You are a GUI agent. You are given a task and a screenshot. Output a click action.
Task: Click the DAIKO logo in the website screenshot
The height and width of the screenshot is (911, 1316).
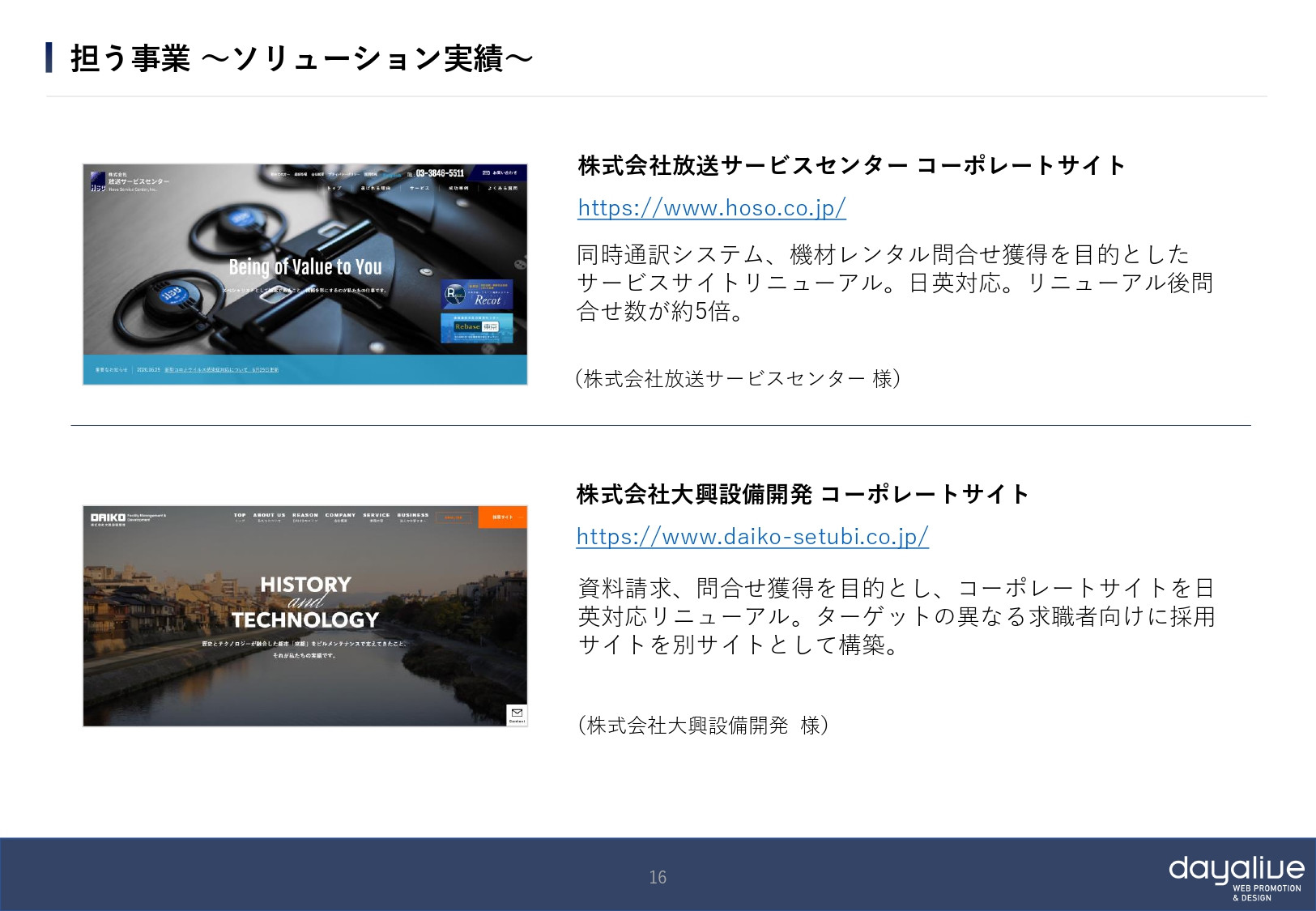(x=107, y=517)
